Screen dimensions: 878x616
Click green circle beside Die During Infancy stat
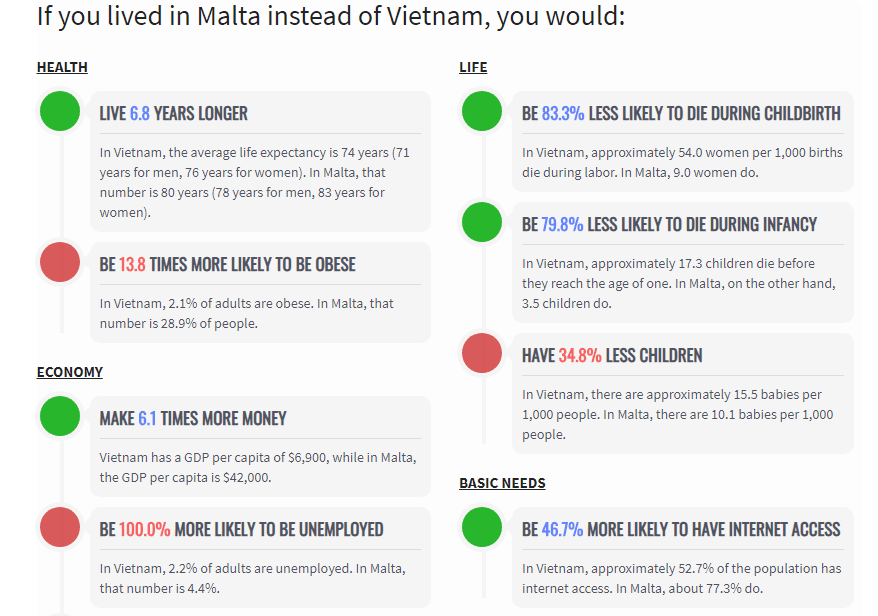pos(482,222)
